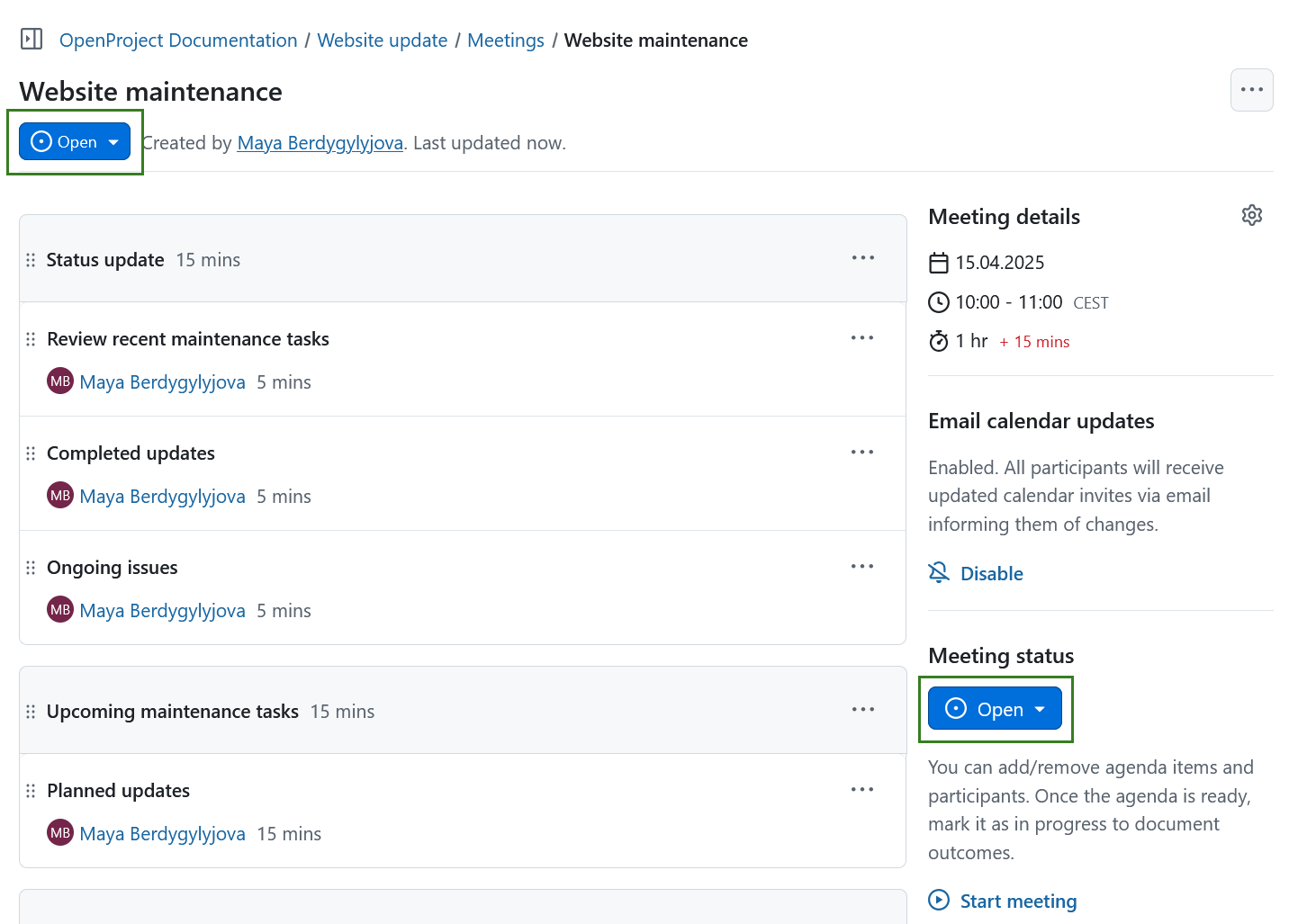This screenshot has width=1289, height=924.
Task: Open more options for Planned updates
Action: tap(862, 789)
